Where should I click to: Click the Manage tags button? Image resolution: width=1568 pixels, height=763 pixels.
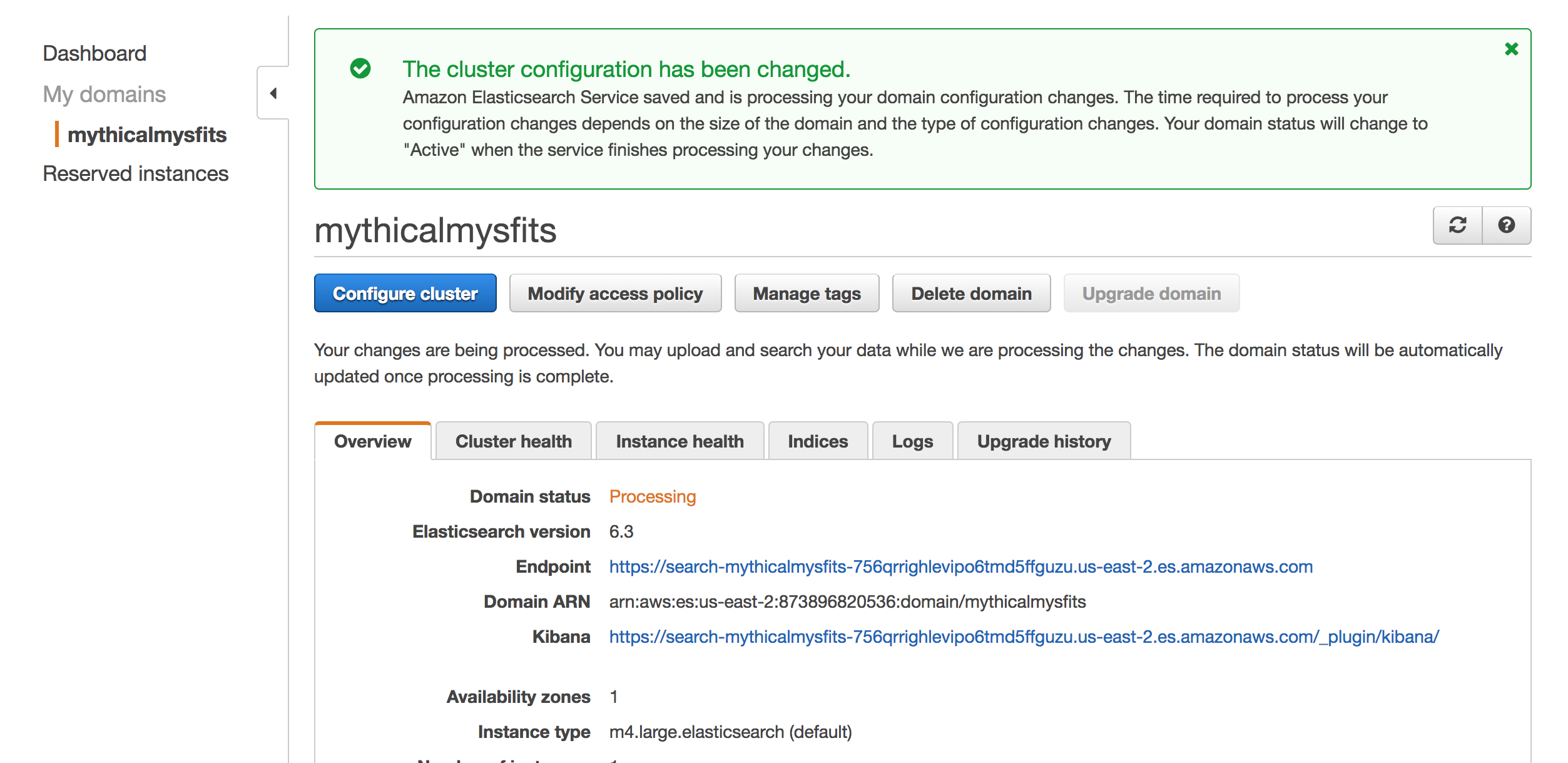coord(807,293)
